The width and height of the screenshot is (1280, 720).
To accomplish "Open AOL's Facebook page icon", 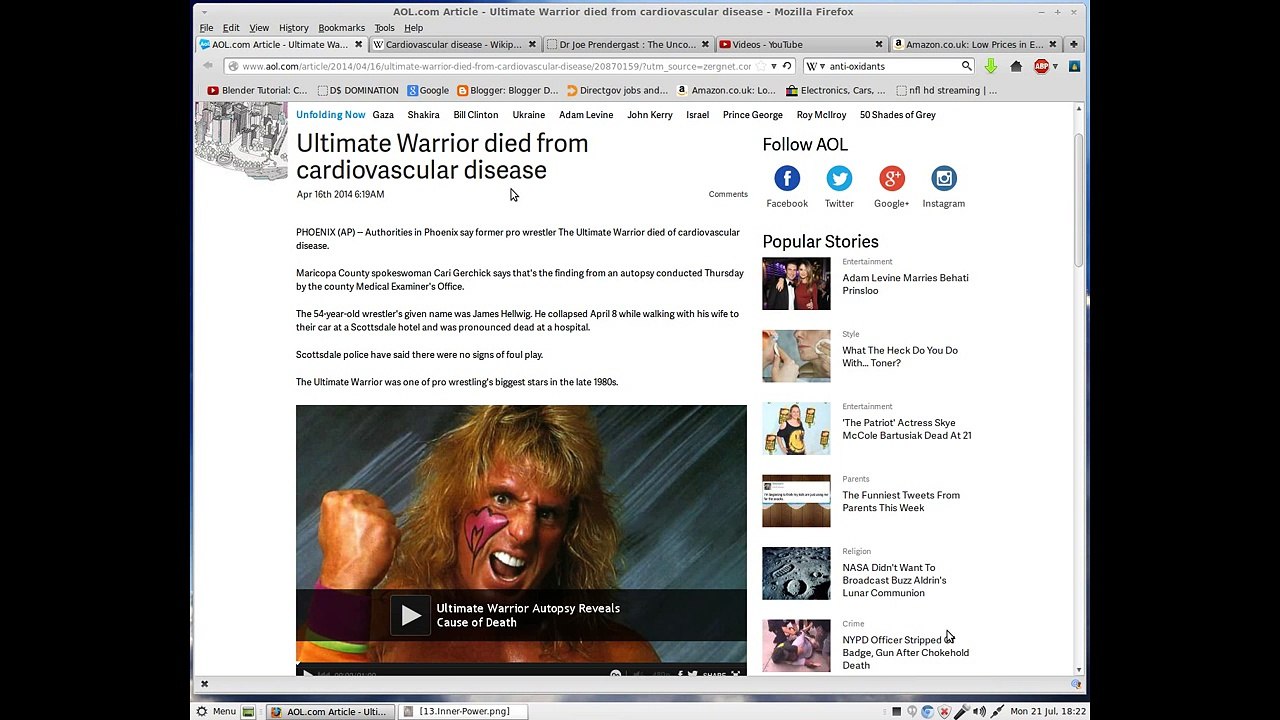I will click(787, 179).
